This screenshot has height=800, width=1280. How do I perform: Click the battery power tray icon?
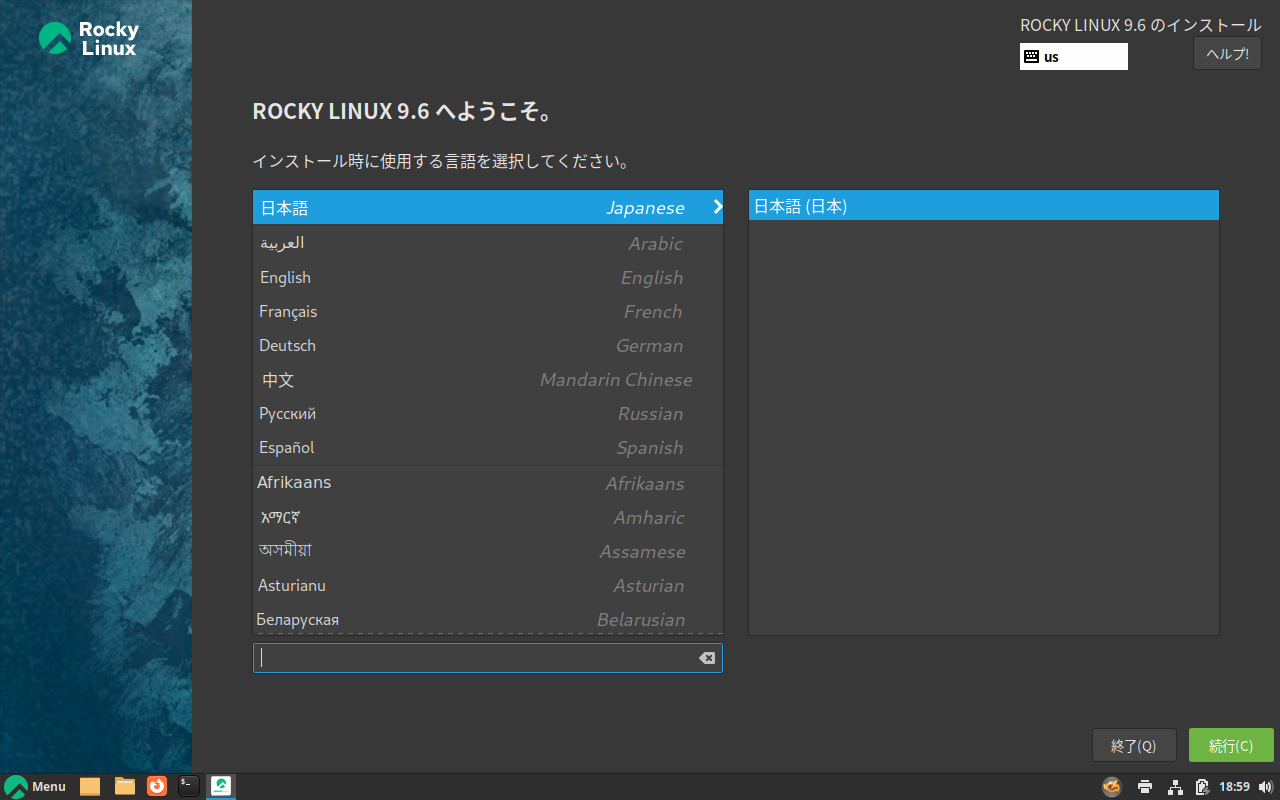click(x=1202, y=787)
